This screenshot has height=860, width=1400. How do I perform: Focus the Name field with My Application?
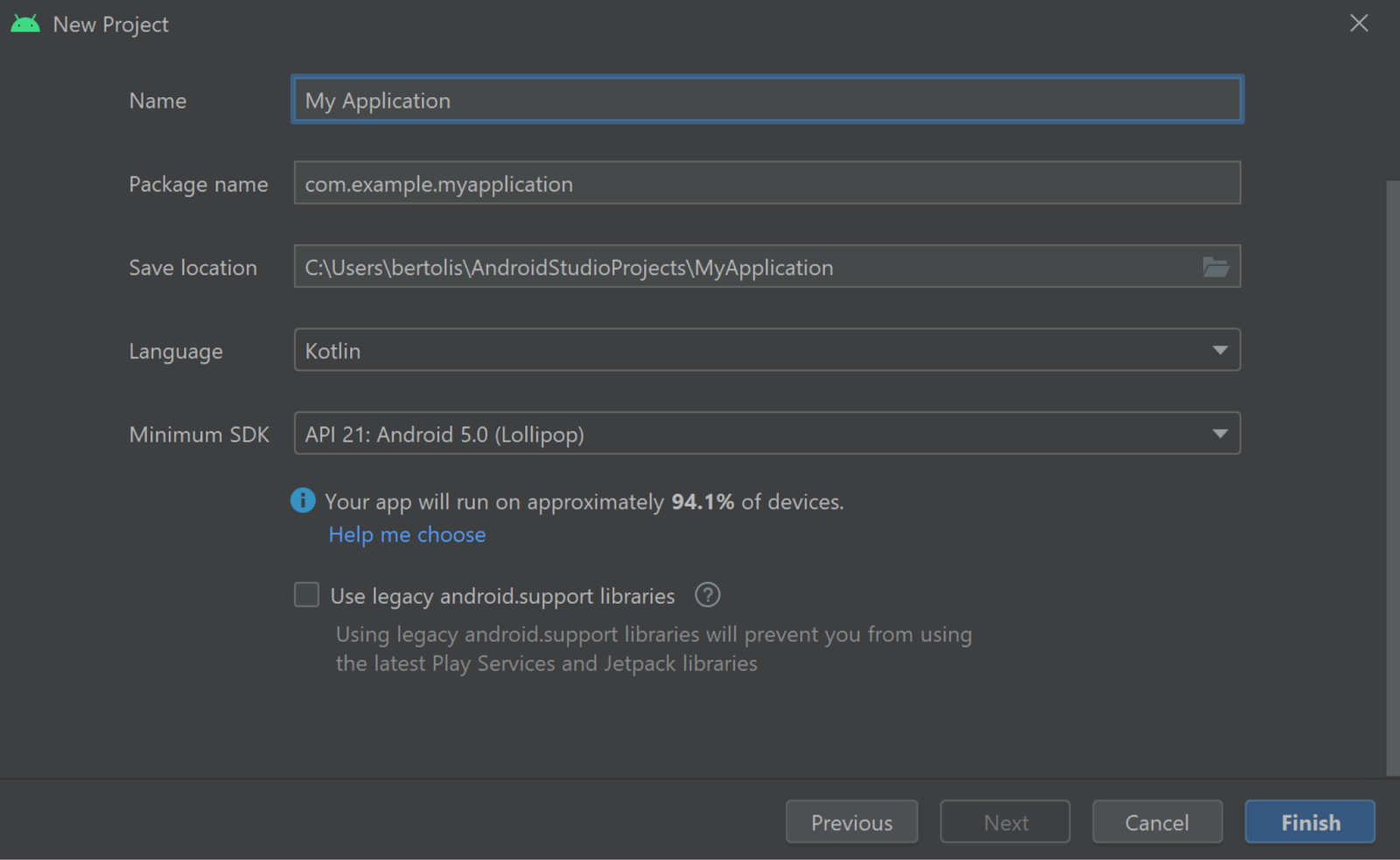click(767, 100)
